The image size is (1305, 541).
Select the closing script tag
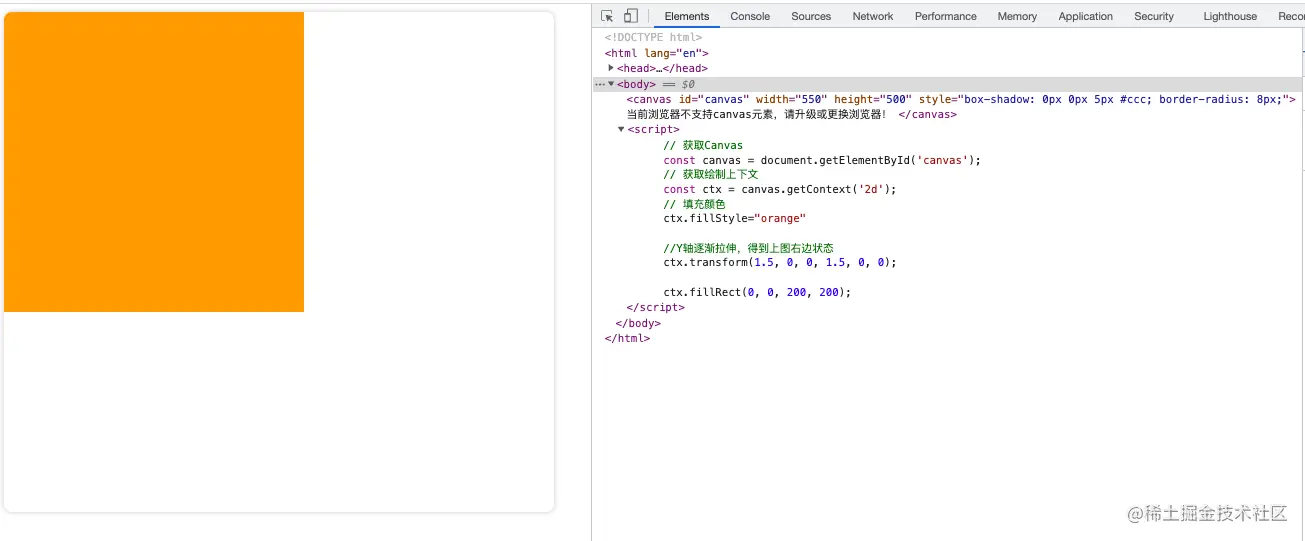pyautogui.click(x=655, y=307)
